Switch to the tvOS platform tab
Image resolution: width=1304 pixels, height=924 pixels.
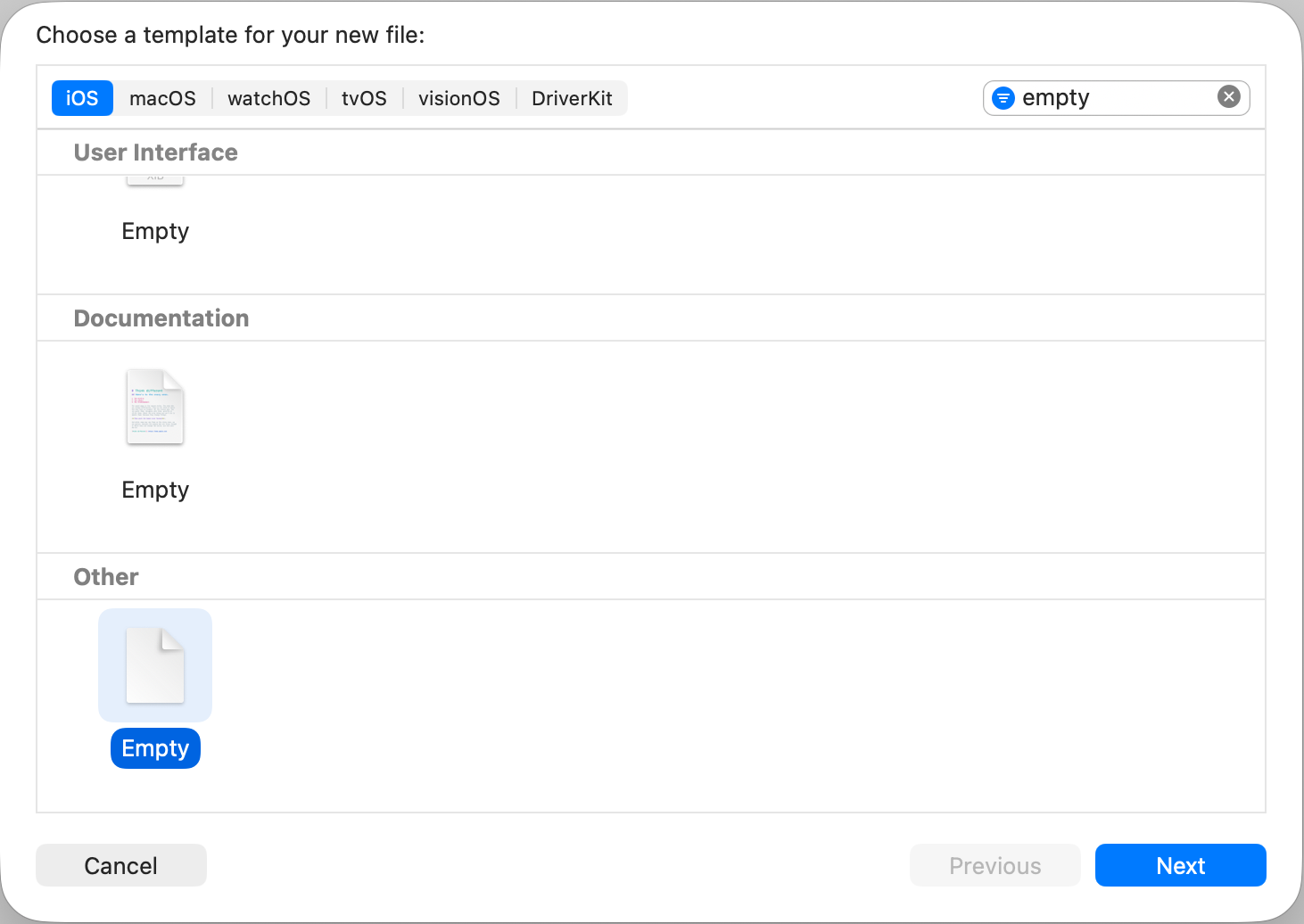[364, 98]
